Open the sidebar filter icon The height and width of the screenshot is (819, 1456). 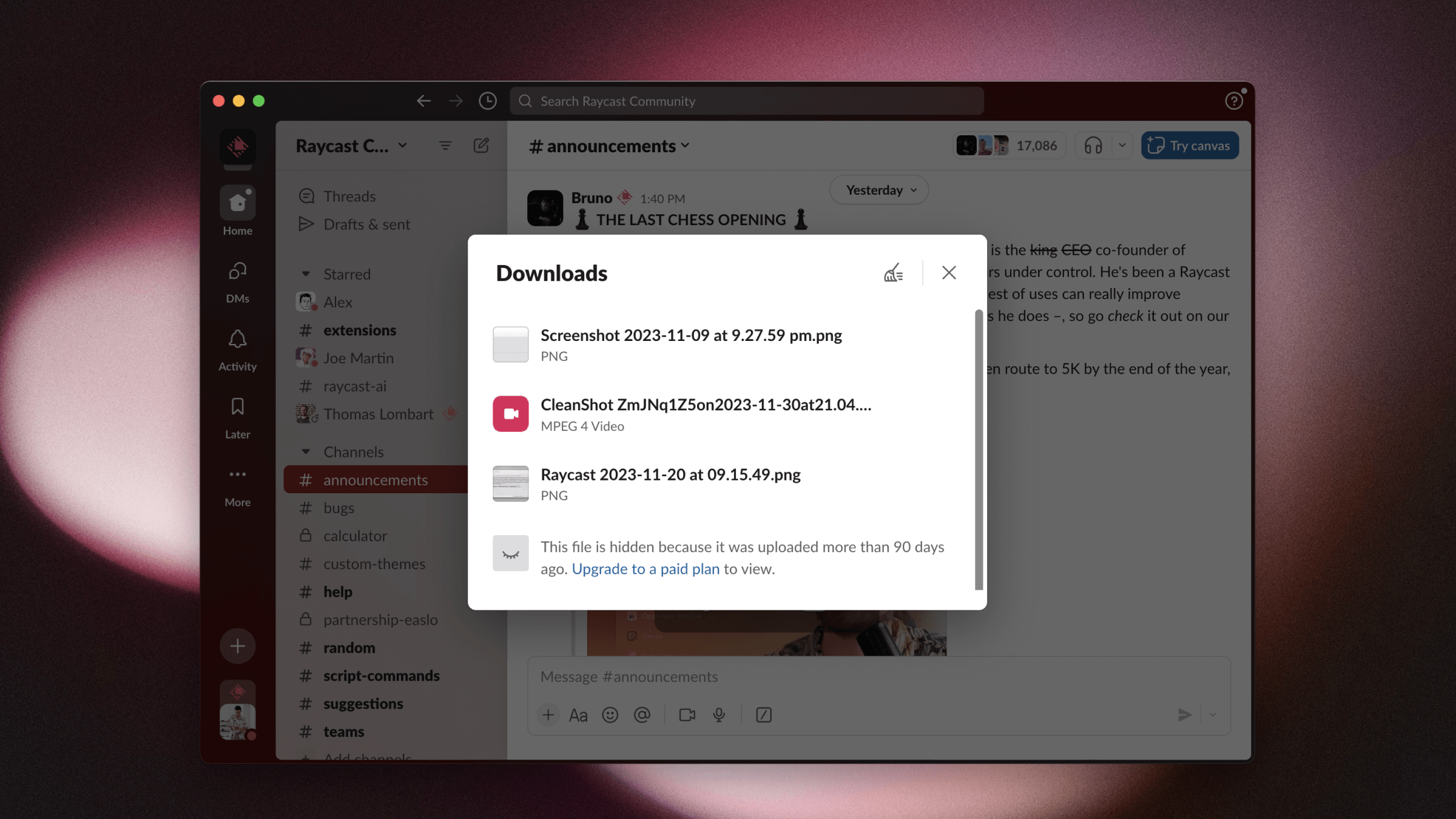click(445, 146)
